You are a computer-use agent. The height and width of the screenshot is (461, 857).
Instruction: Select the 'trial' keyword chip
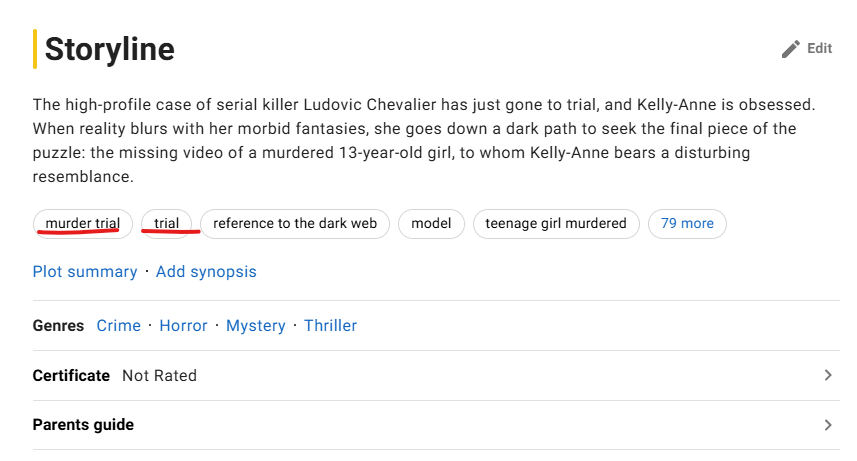click(x=167, y=224)
